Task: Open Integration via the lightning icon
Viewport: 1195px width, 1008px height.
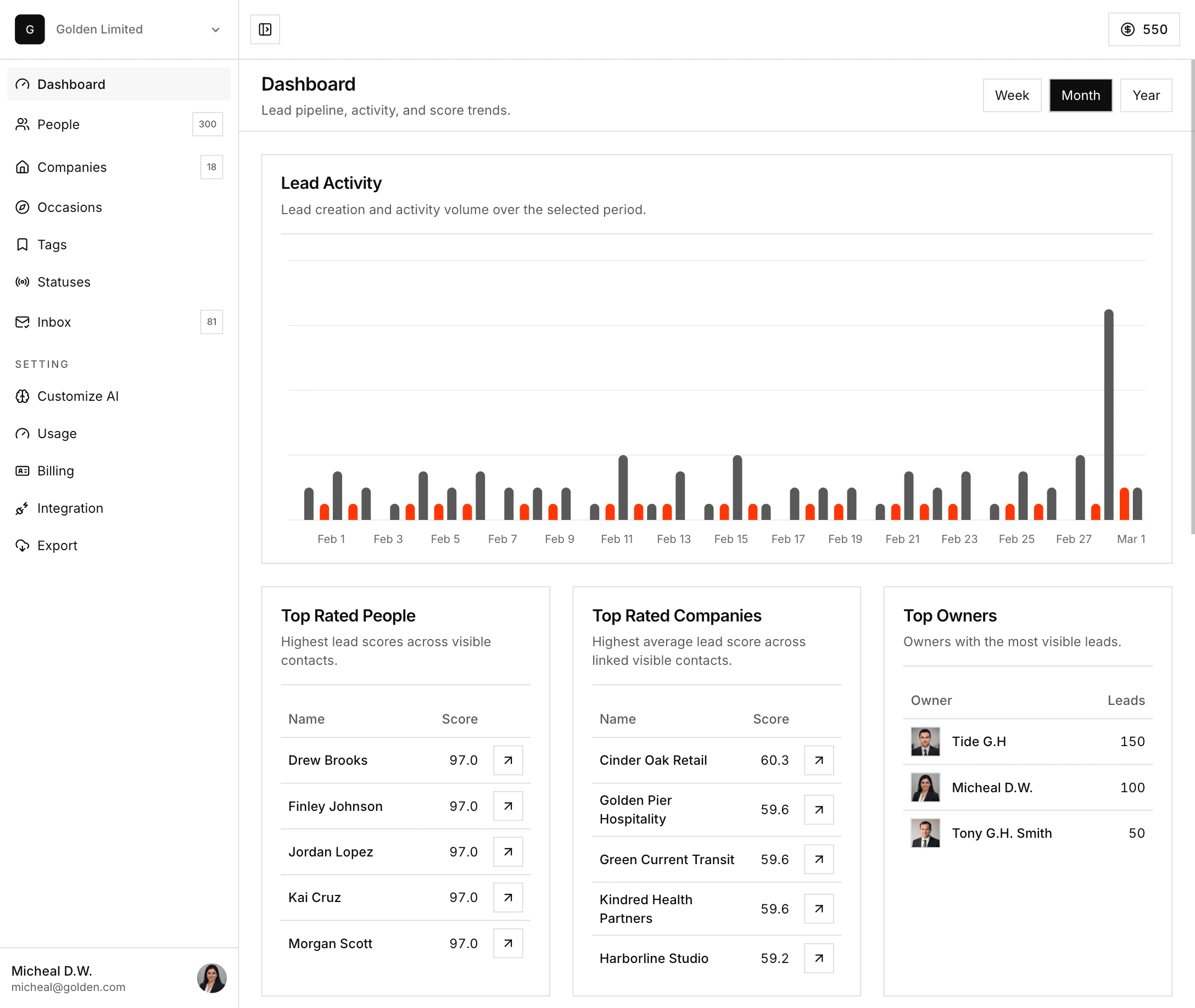Action: pos(22,508)
